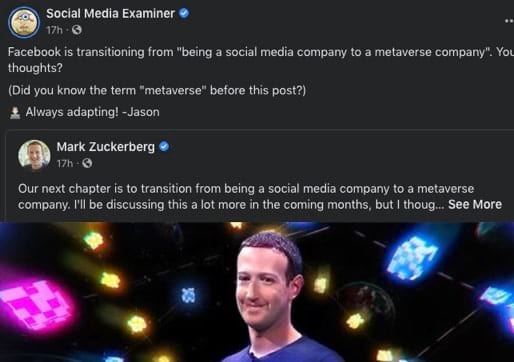Click the Mark Zuckerberg name link
This screenshot has width=514, height=362.
click(106, 147)
